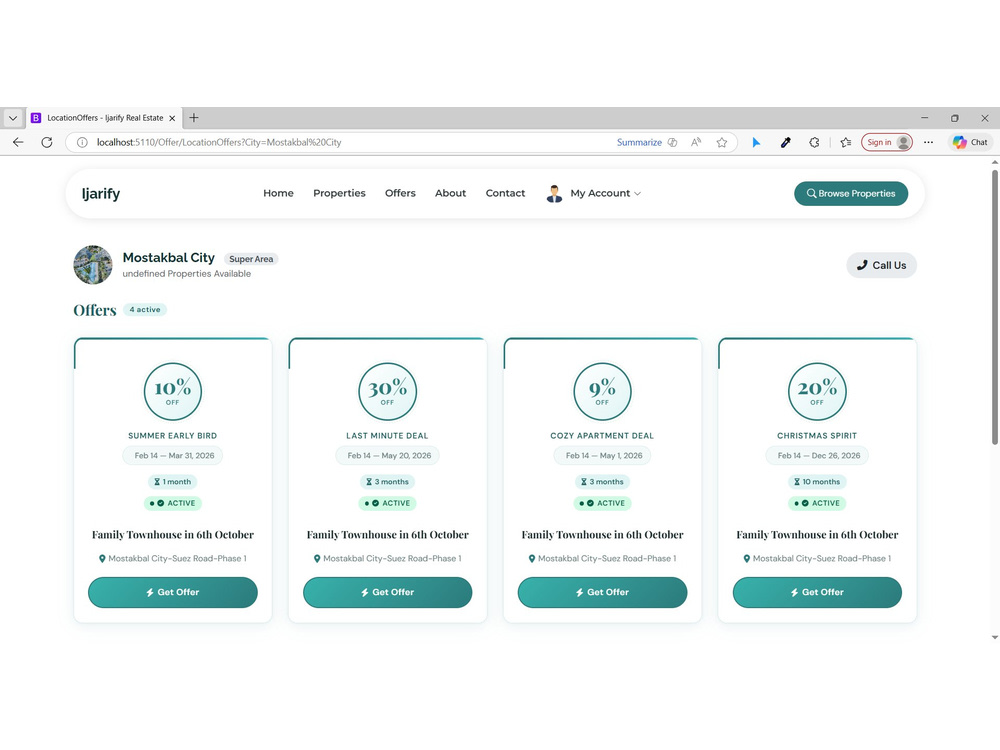Click the 1 month duration tag
Screen dimensions: 1000x750
[173, 482]
